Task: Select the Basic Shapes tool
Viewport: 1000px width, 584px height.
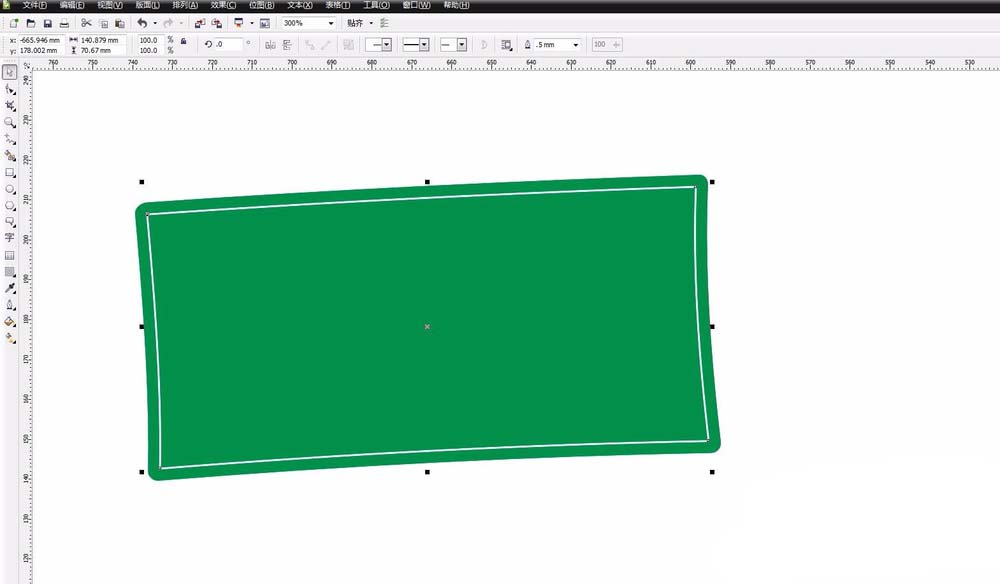Action: click(x=10, y=222)
